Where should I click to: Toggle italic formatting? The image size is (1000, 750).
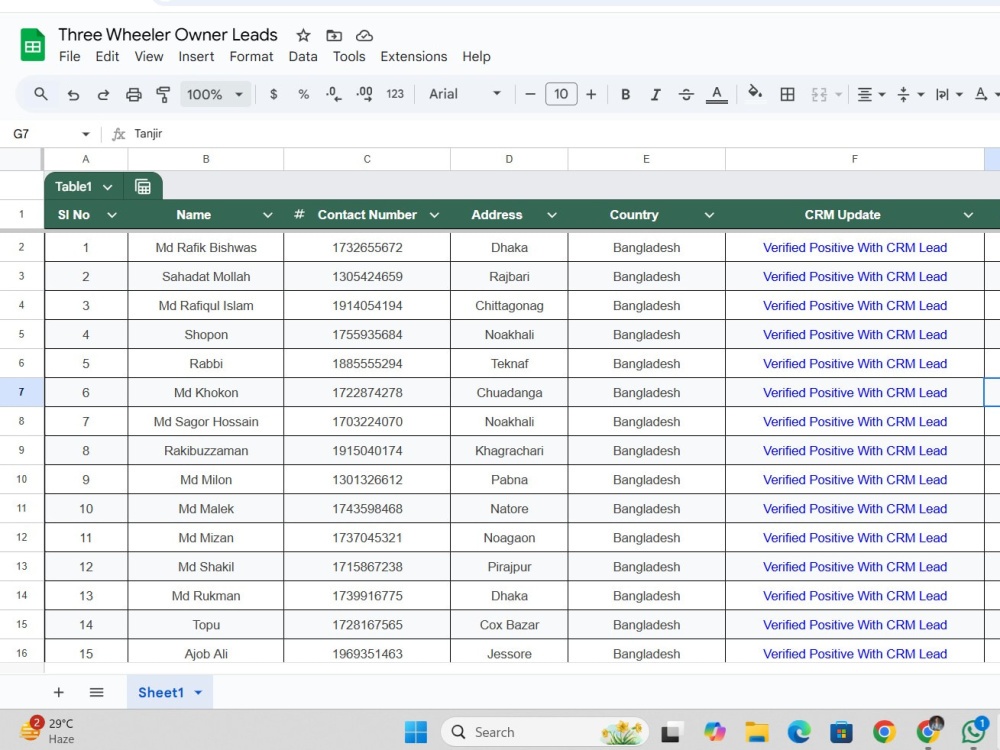pyautogui.click(x=656, y=94)
